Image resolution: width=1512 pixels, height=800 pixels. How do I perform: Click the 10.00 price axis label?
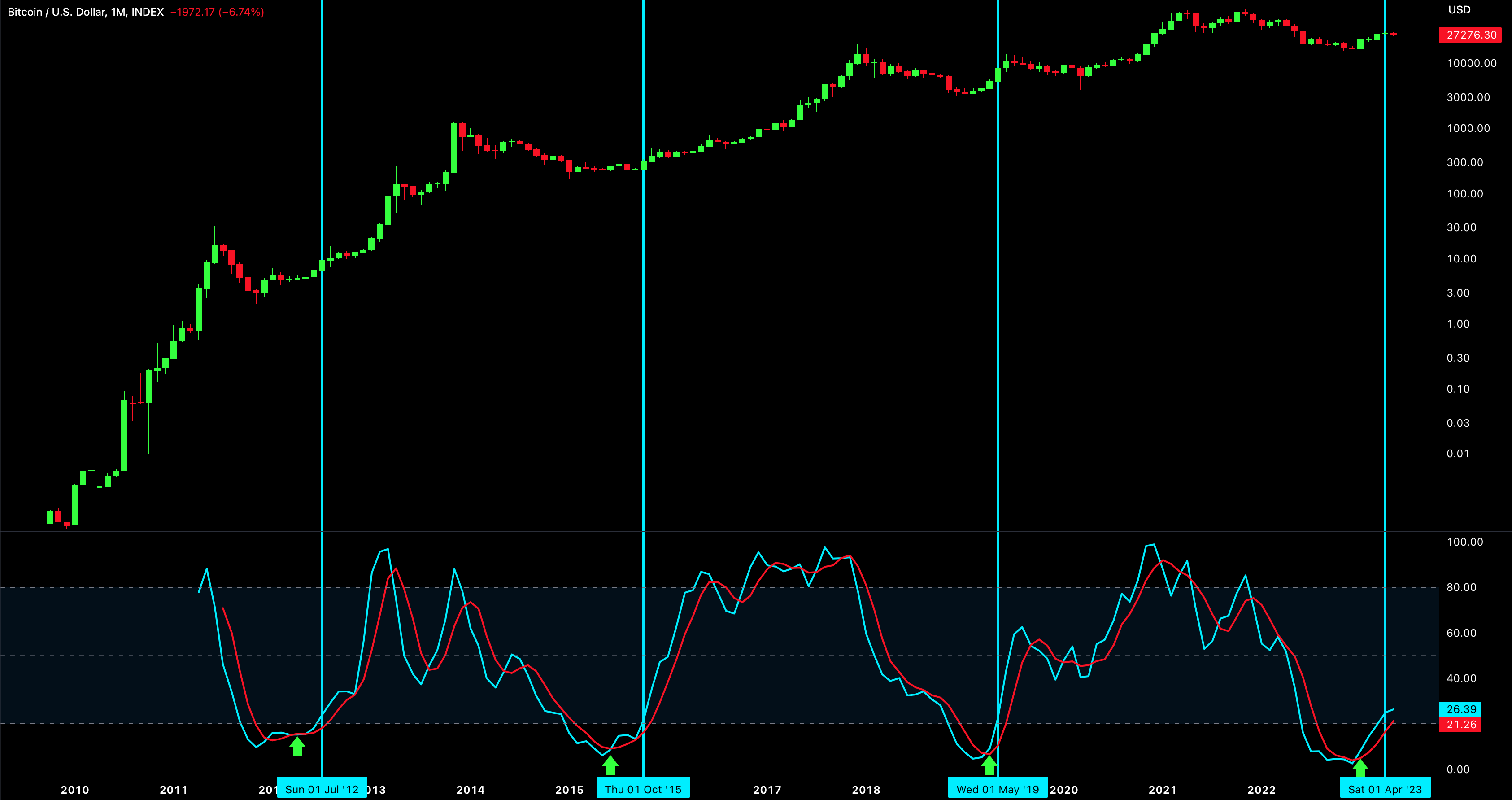pos(1461,259)
